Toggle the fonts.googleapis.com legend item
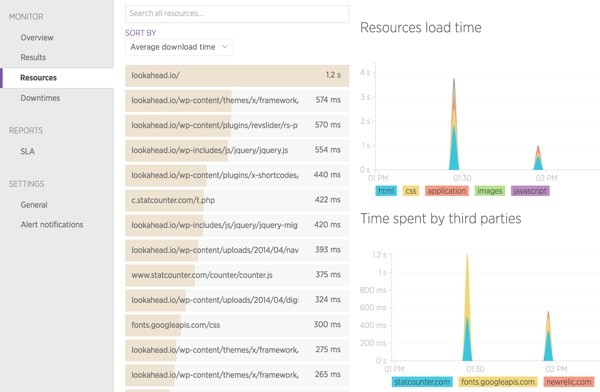 coord(498,382)
